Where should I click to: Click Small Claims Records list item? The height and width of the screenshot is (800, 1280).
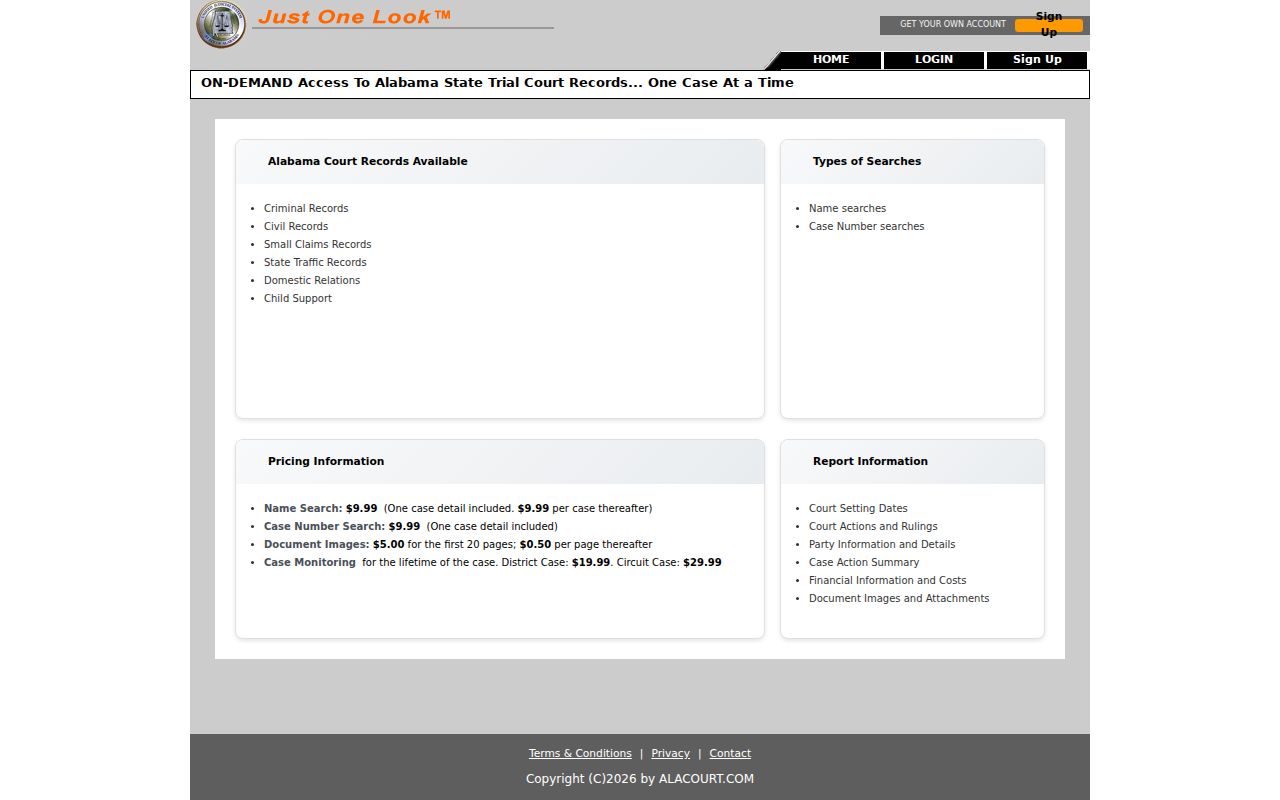[x=317, y=245]
